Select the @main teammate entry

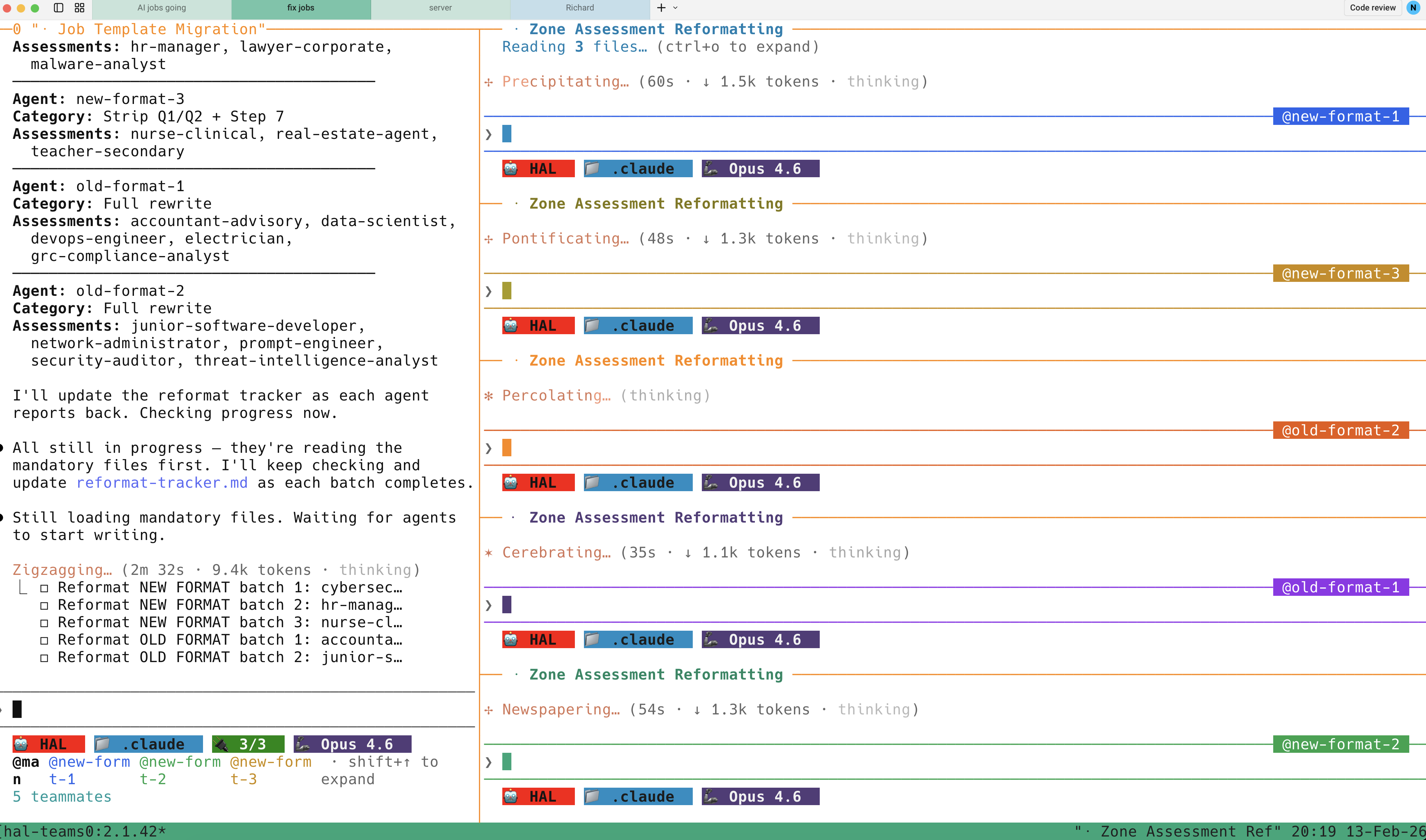click(26, 770)
